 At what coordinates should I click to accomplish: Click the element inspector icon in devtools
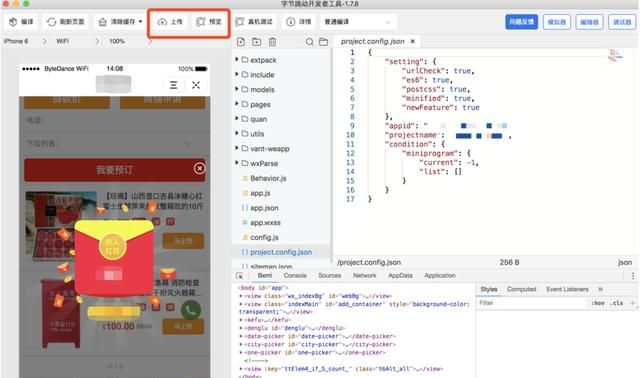(240, 276)
